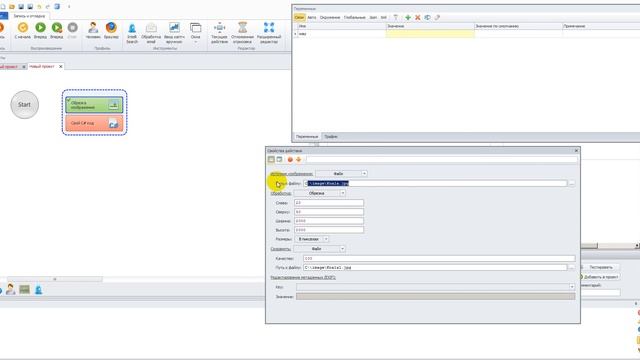Screen dimensions: 640x360
Task: Open the captcha manual input tool icon
Action: click(x=174, y=28)
